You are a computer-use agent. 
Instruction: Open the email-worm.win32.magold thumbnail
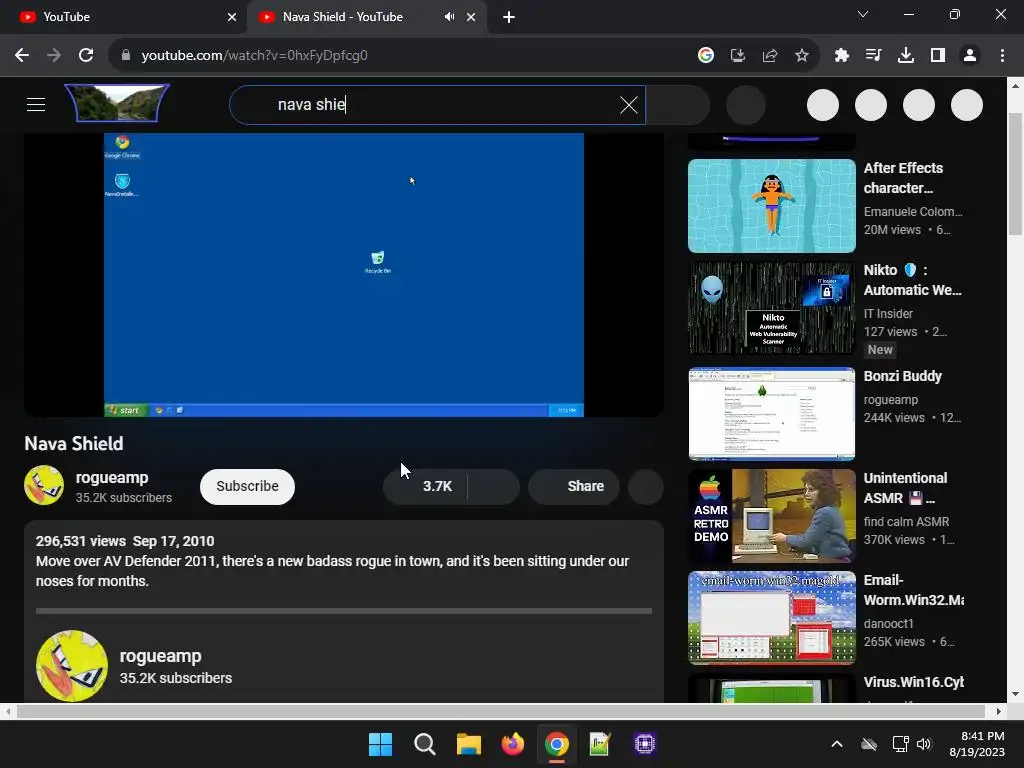[x=771, y=618]
